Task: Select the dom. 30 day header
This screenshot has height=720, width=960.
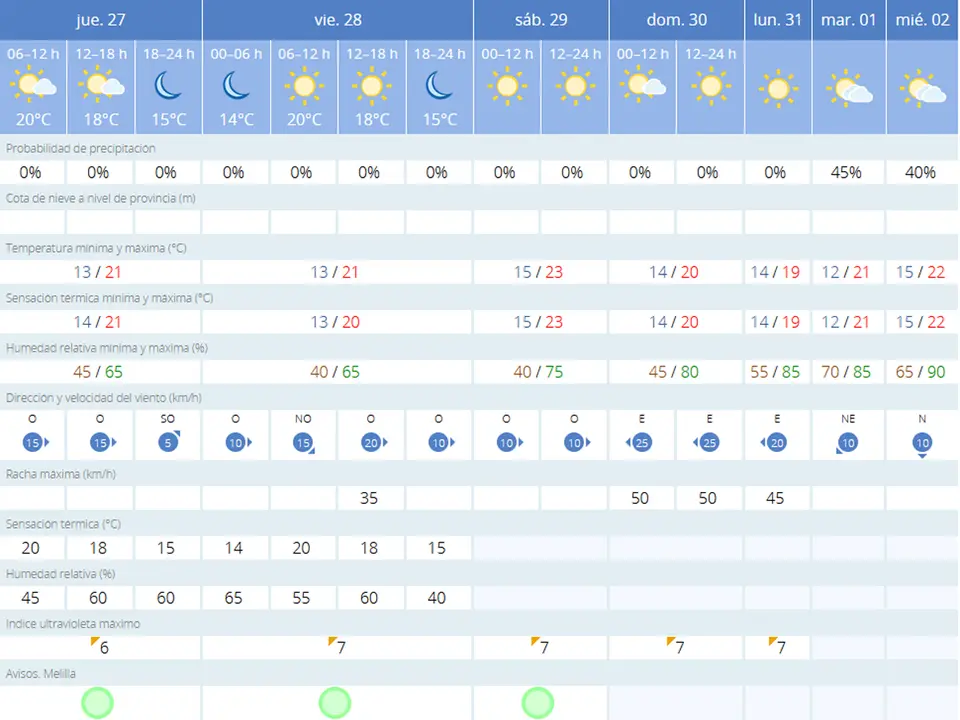Action: [x=677, y=20]
